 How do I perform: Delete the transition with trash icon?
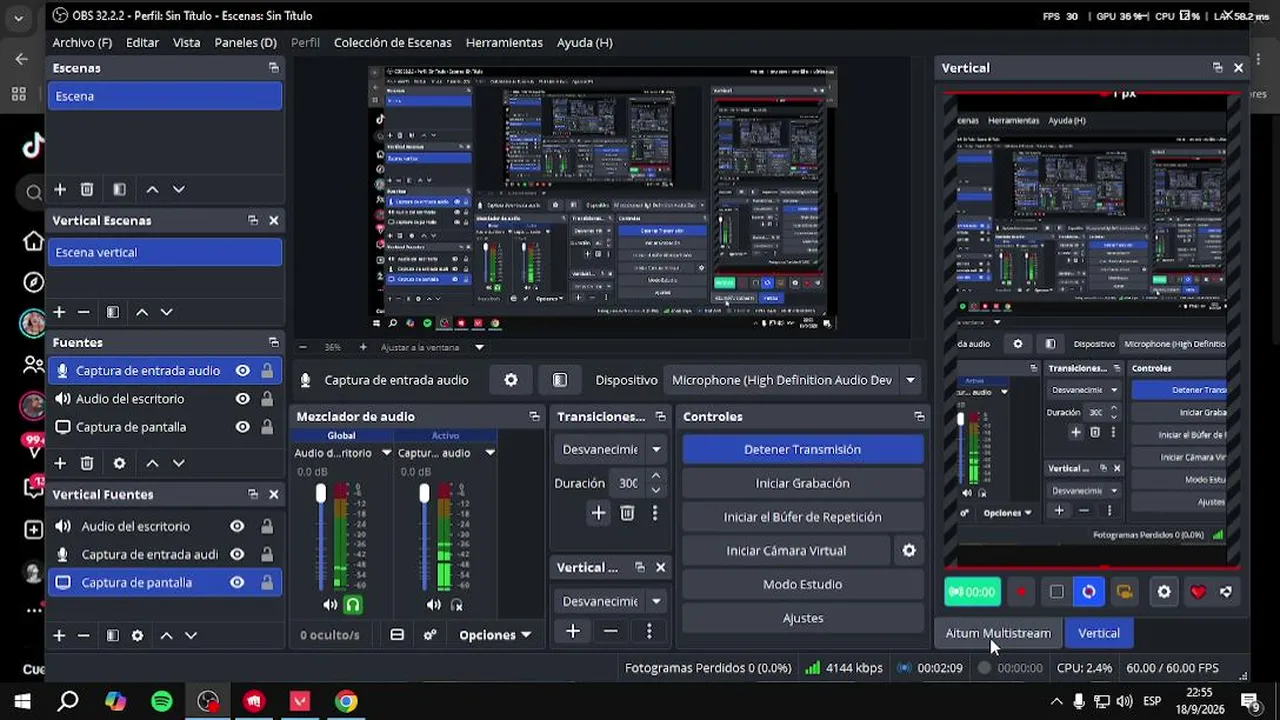point(627,513)
